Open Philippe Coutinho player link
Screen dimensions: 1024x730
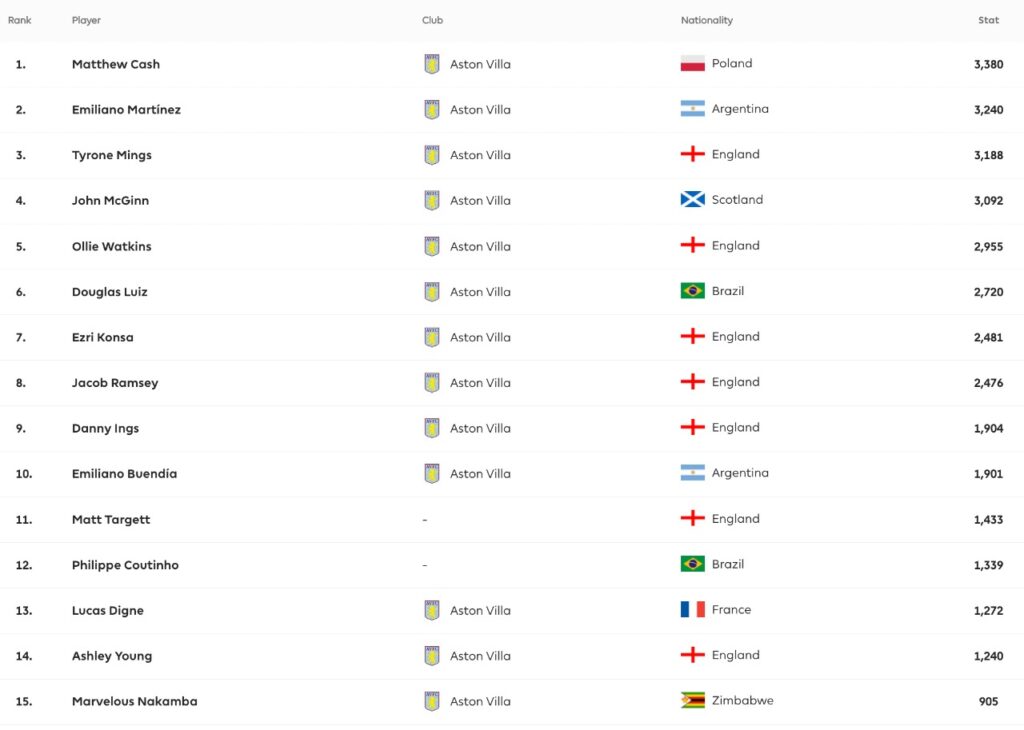125,565
